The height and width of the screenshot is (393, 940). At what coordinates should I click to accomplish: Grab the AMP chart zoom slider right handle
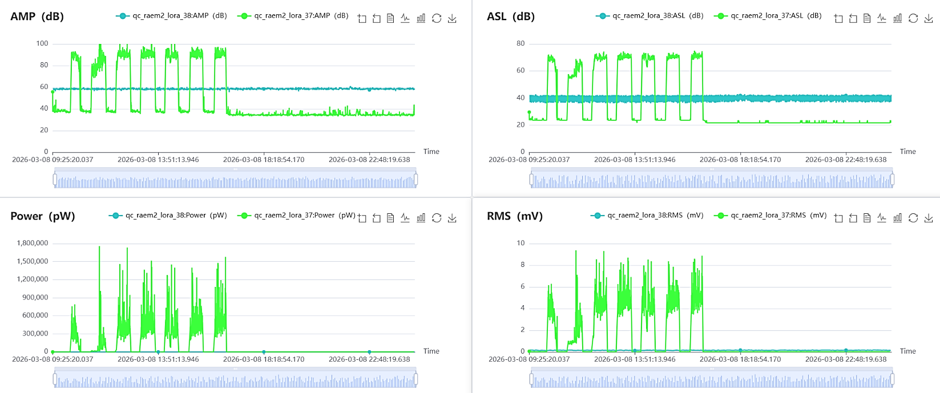click(x=415, y=179)
